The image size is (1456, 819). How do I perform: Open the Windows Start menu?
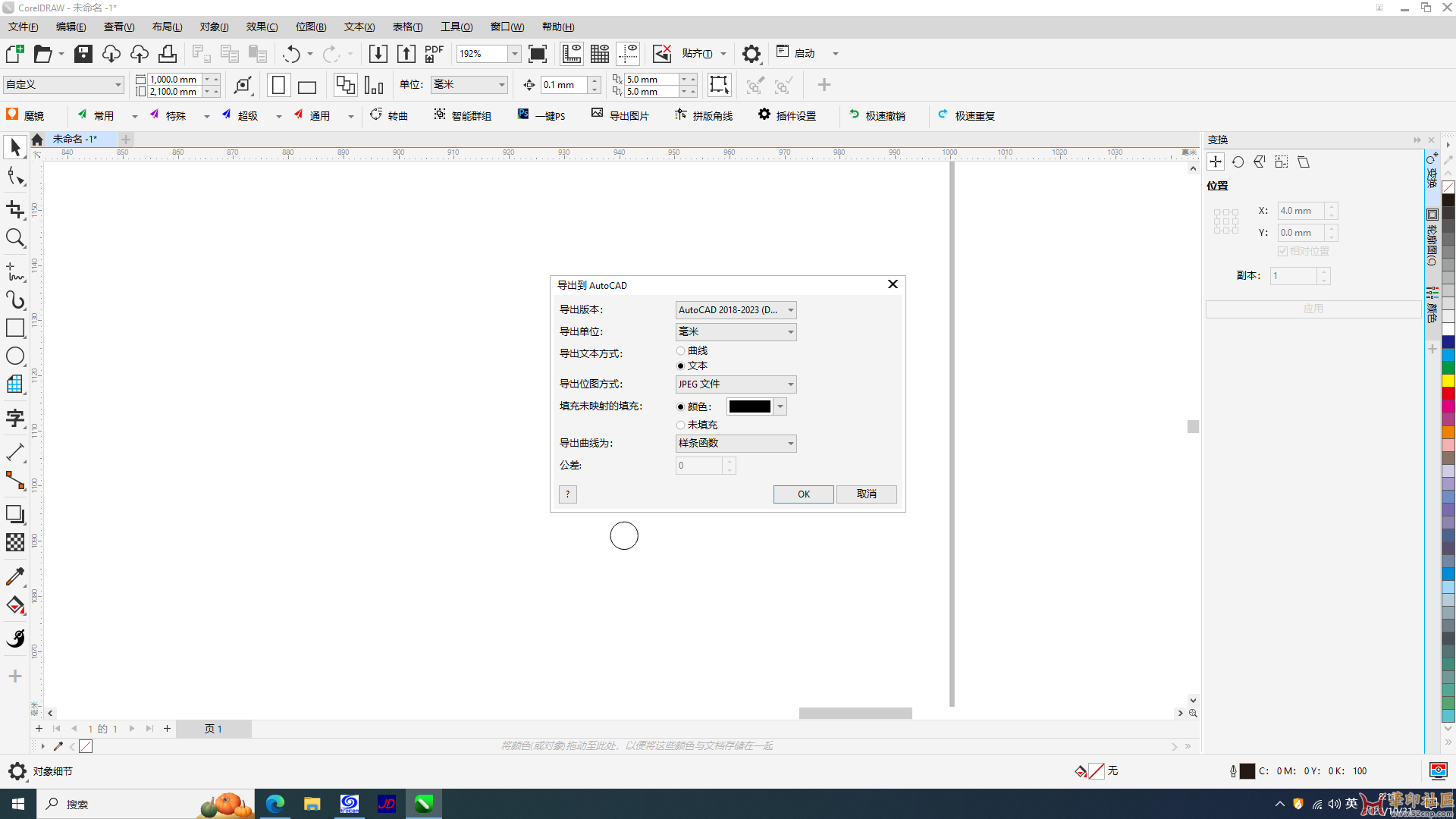pos(18,804)
